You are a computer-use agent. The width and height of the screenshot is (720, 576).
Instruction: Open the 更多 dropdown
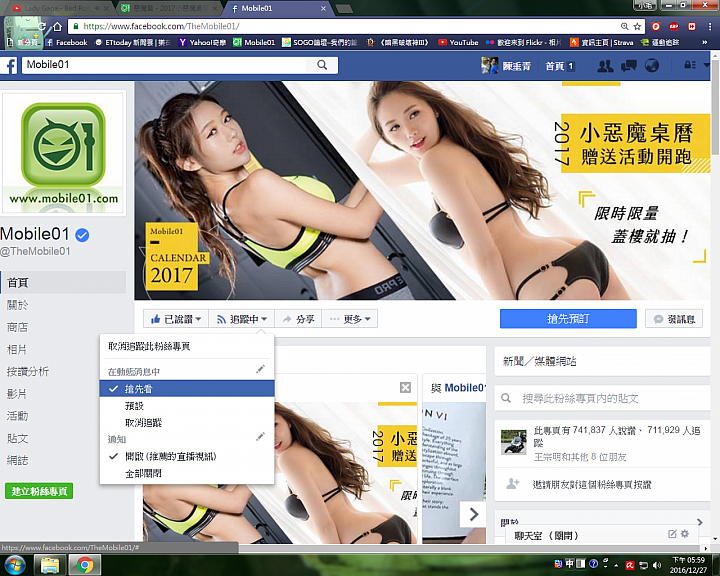pos(350,319)
